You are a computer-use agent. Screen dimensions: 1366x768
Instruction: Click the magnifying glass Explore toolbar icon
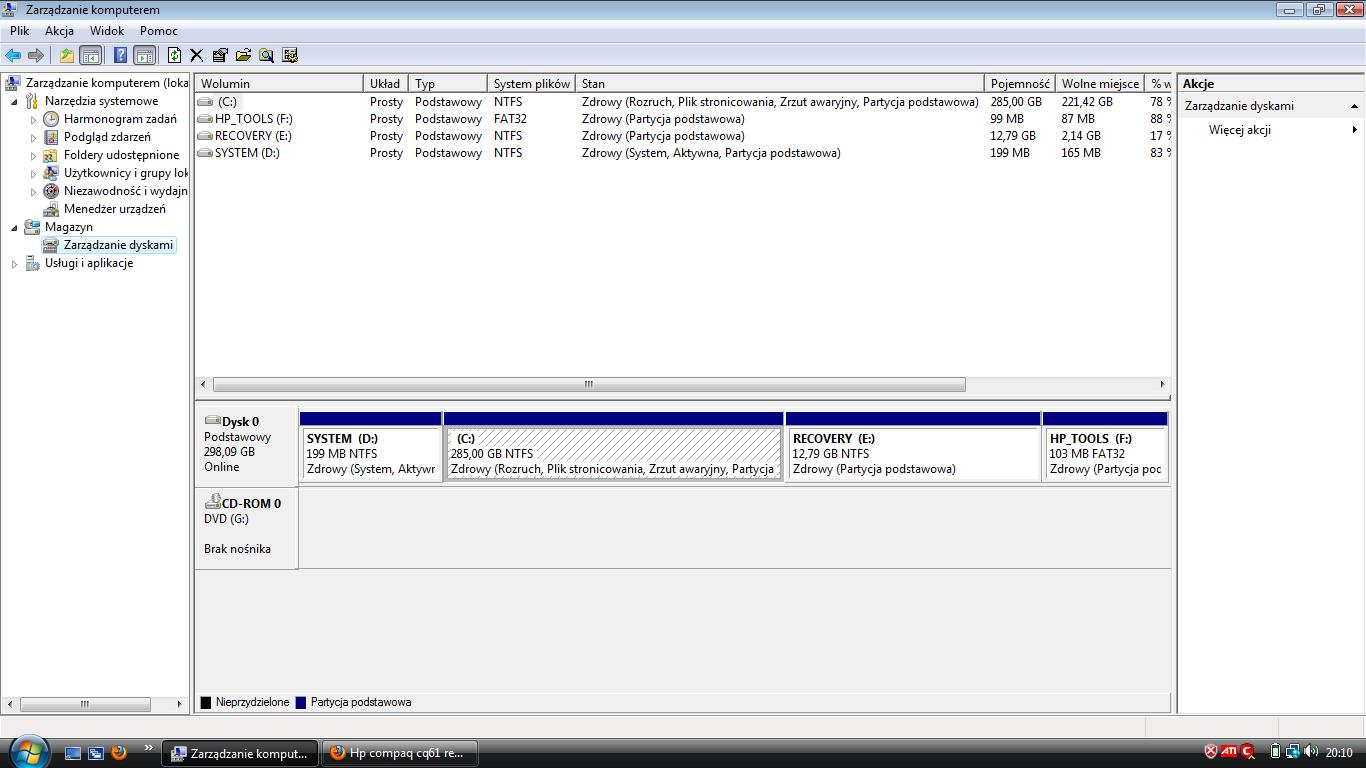(266, 56)
